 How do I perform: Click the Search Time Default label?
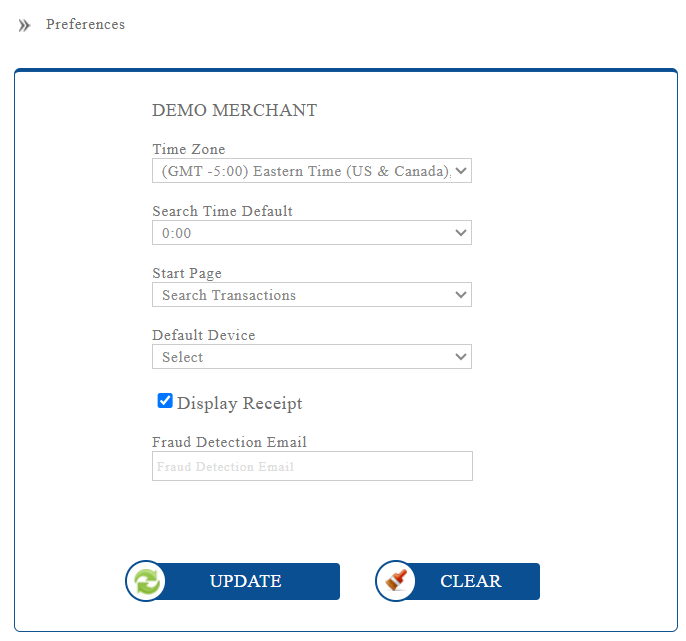pyautogui.click(x=222, y=211)
